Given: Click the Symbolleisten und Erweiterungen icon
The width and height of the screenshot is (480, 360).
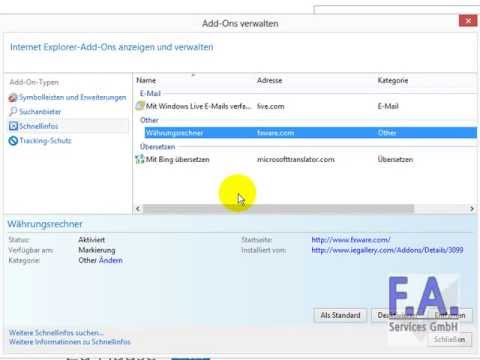Looking at the screenshot, I should (x=13, y=98).
